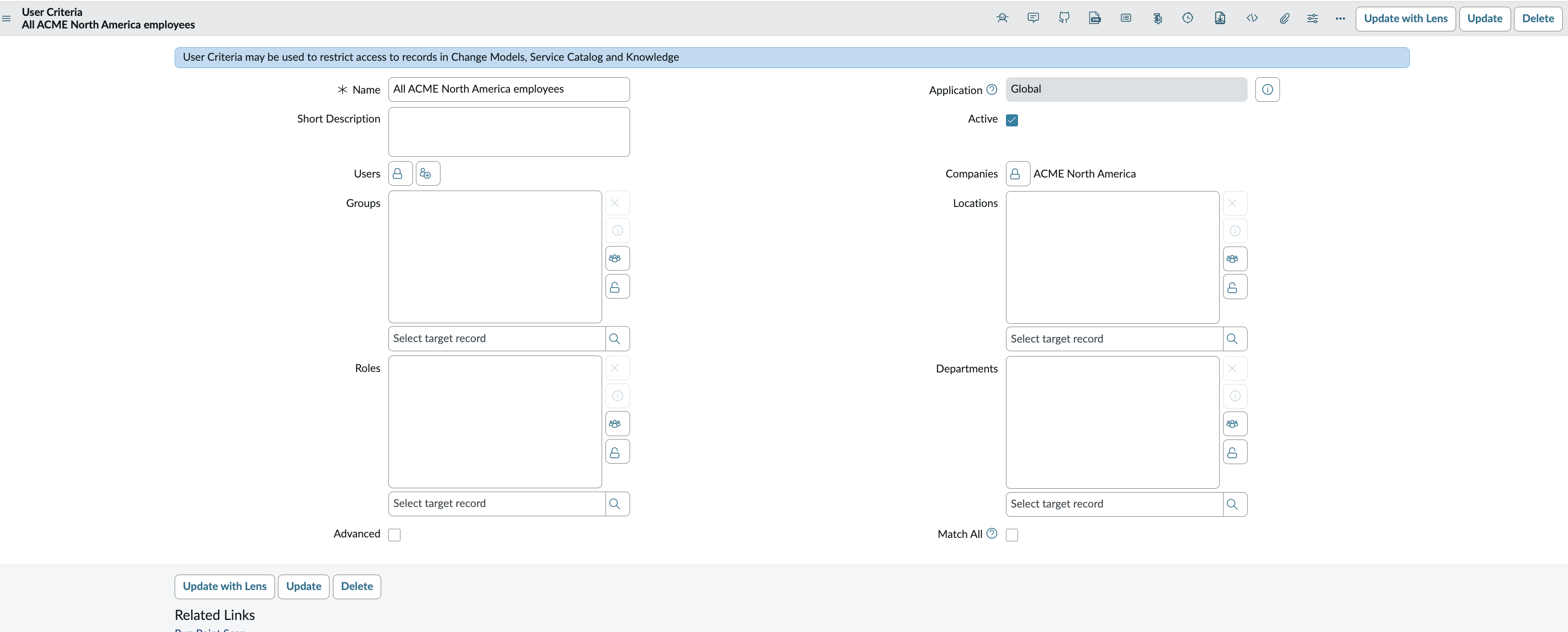Click into the Short Description textarea
The image size is (1568, 632).
tap(509, 132)
